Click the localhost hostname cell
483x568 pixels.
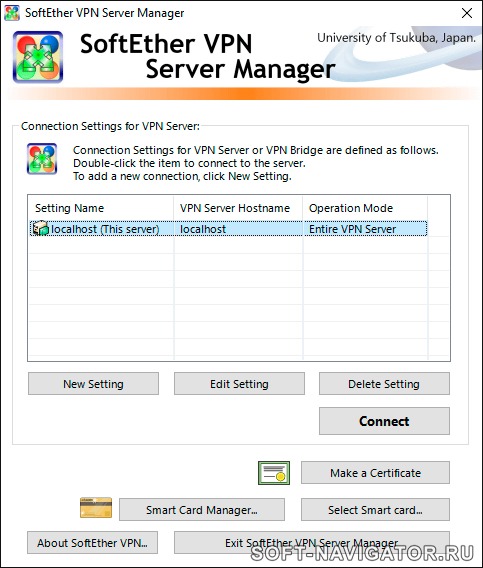click(x=238, y=229)
